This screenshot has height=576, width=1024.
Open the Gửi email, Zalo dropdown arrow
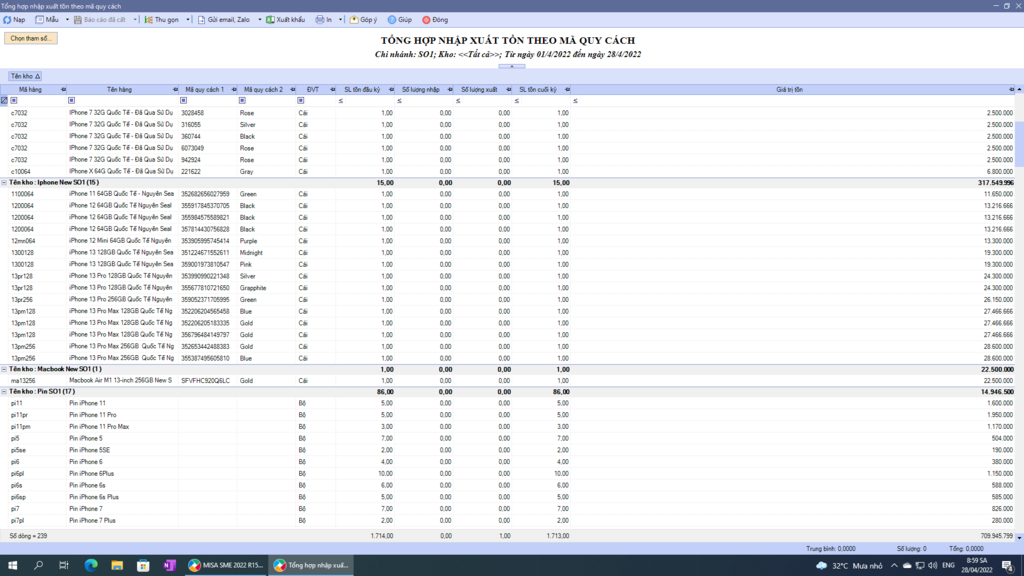(259, 20)
